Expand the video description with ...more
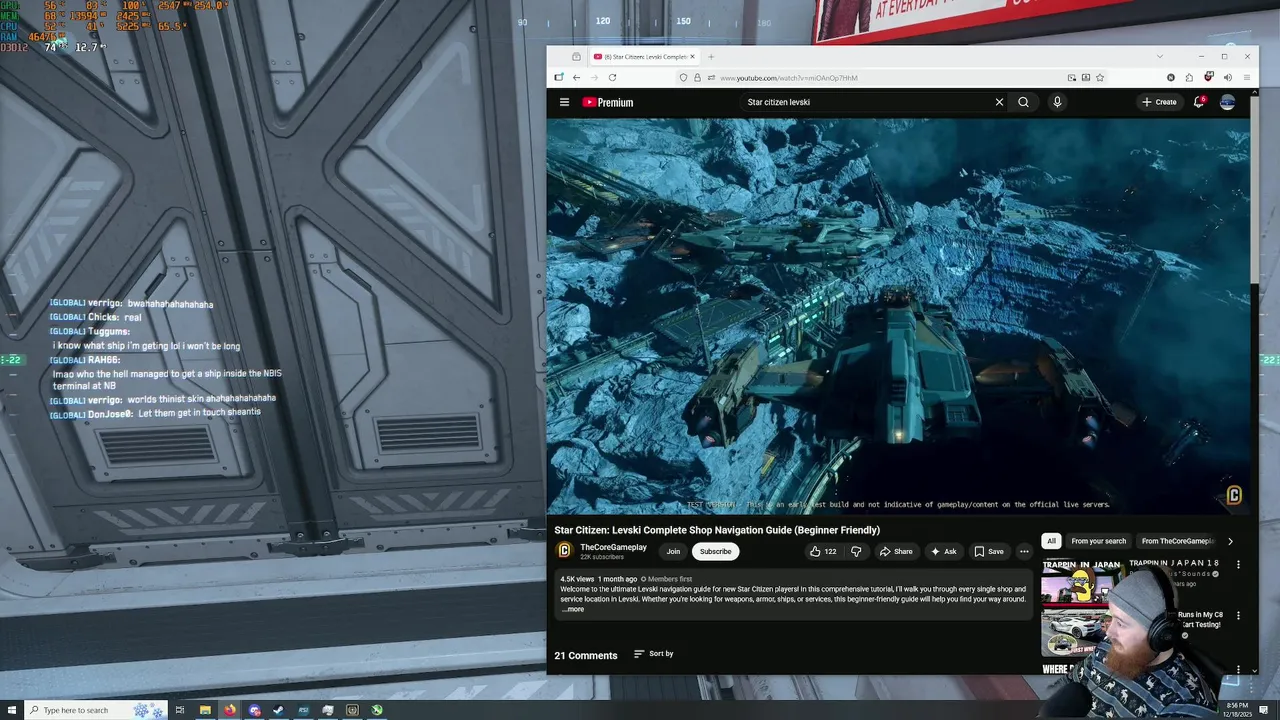 click(x=573, y=609)
